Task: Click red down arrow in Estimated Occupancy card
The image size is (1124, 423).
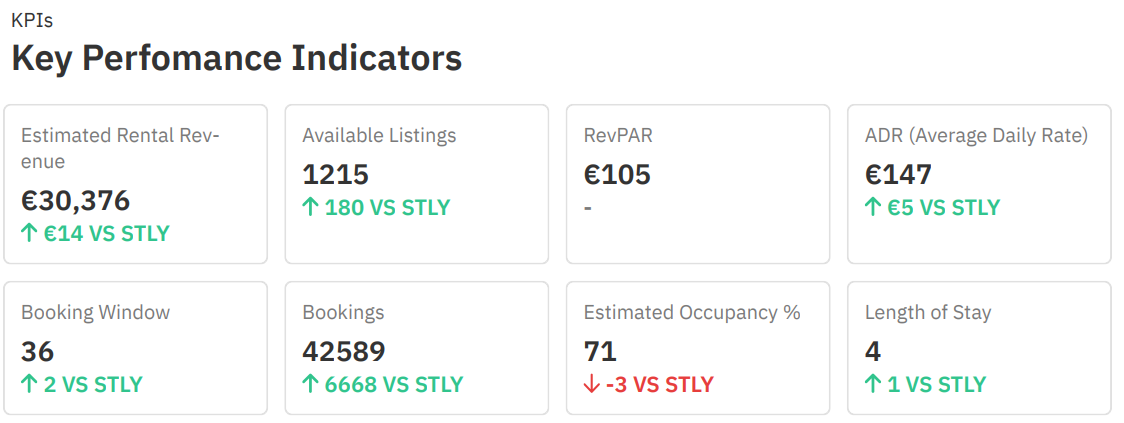Action: click(592, 384)
